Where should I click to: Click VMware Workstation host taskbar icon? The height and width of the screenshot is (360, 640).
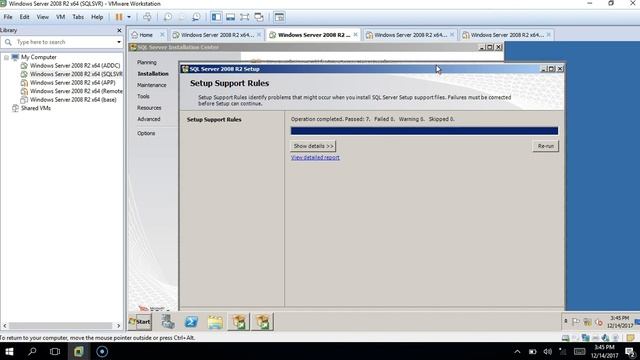click(78, 351)
